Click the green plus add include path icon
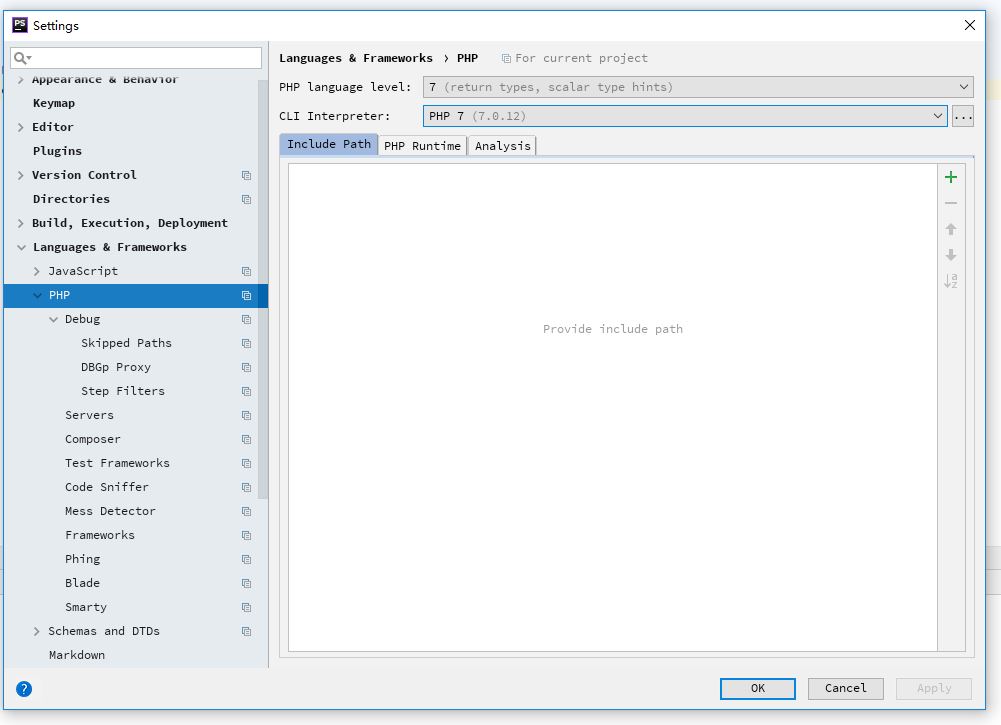Viewport: 1001px width, 725px height. click(950, 177)
